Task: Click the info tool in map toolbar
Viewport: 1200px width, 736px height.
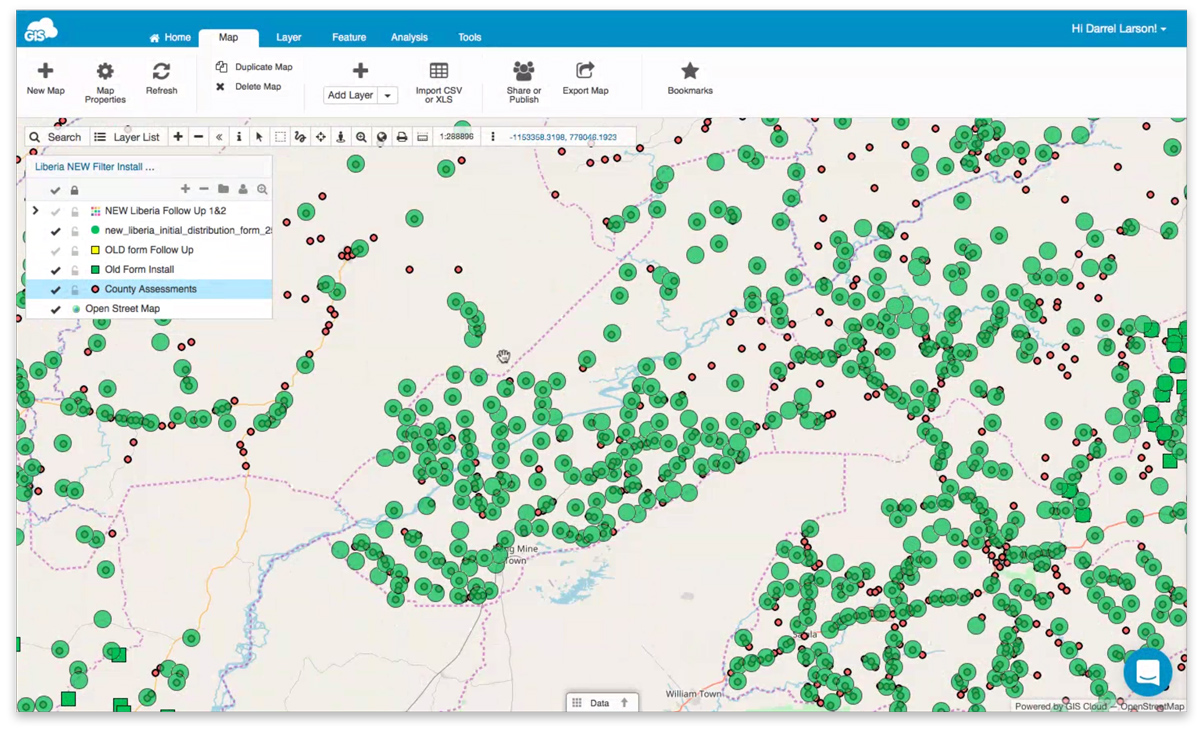Action: 239,137
